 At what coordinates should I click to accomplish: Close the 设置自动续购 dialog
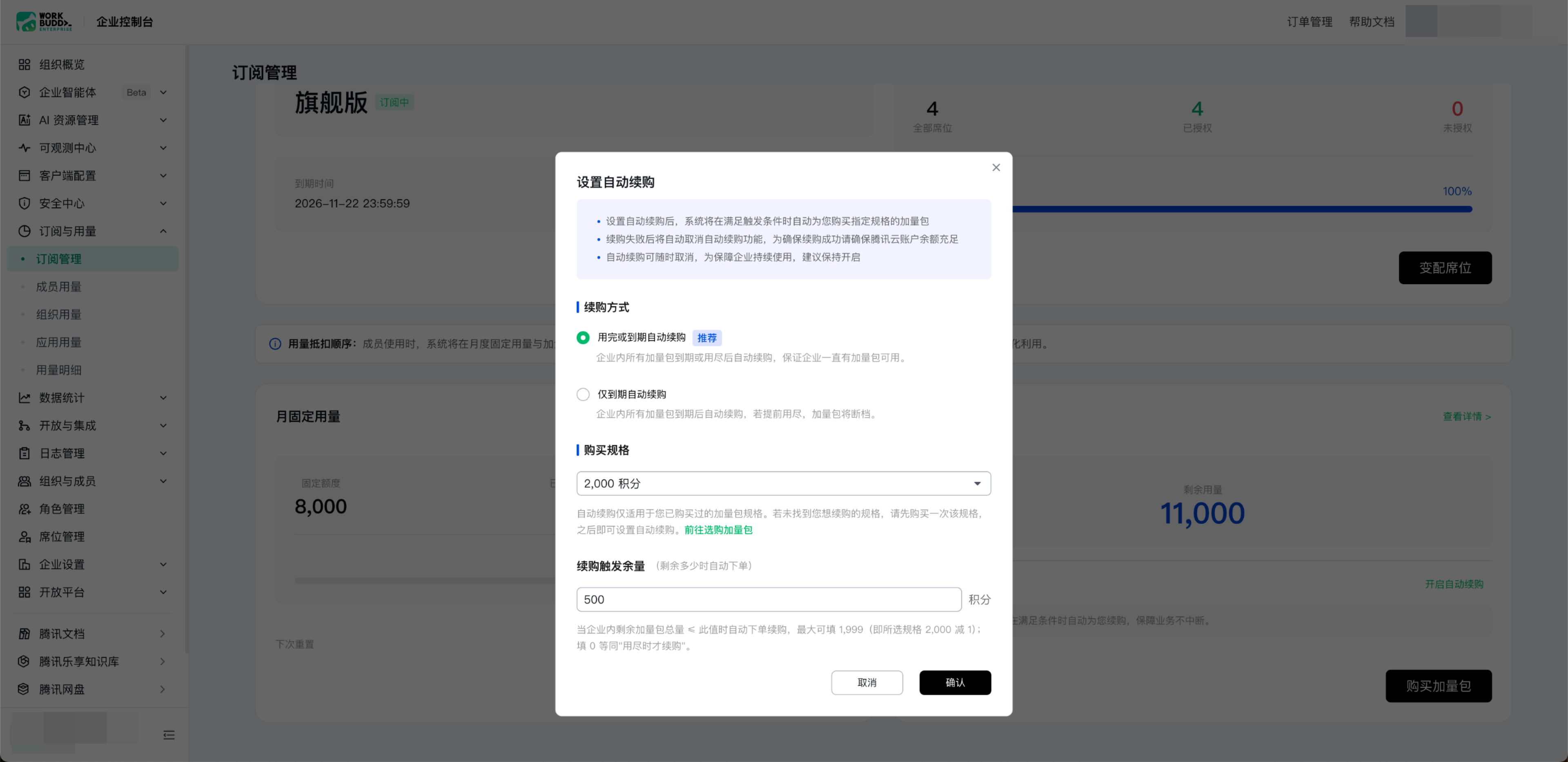coord(996,167)
